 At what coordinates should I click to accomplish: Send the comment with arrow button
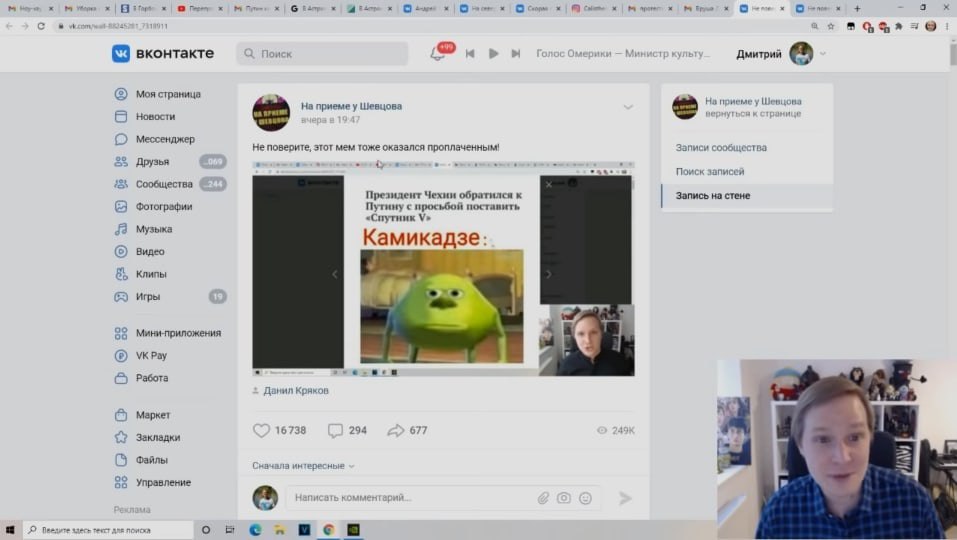coord(625,499)
